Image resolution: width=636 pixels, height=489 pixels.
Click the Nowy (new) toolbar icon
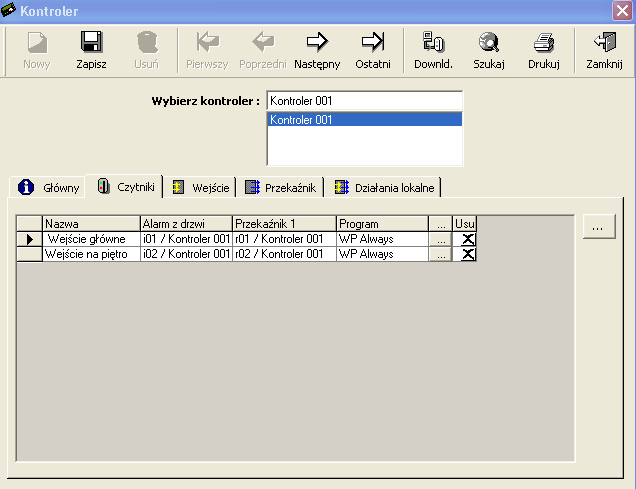37,42
